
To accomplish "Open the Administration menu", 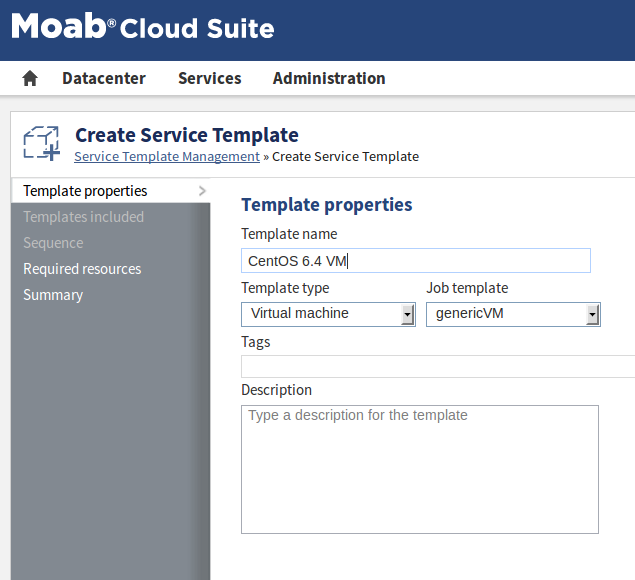I will coord(328,78).
